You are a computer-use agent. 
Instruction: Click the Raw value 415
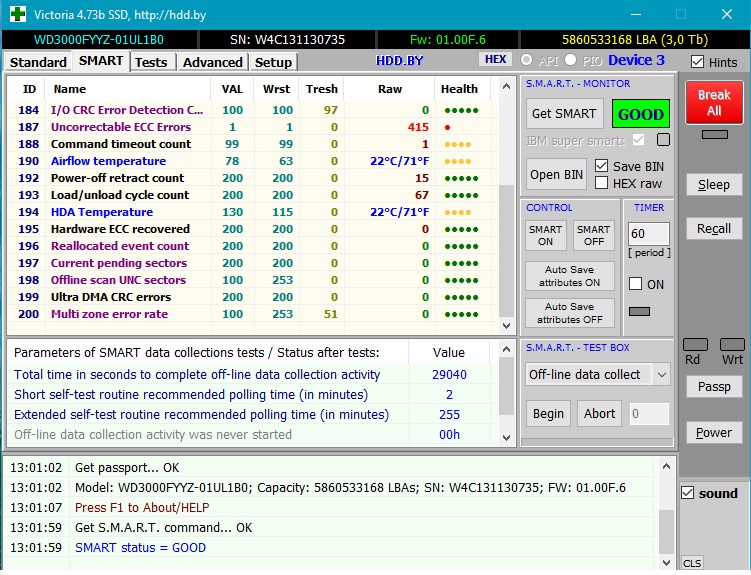tap(418, 127)
